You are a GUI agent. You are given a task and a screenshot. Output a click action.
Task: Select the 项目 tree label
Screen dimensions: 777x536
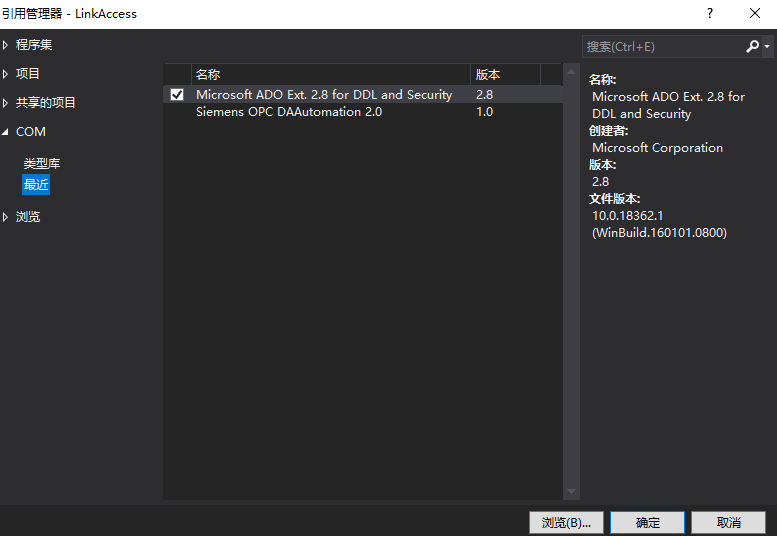(x=27, y=74)
